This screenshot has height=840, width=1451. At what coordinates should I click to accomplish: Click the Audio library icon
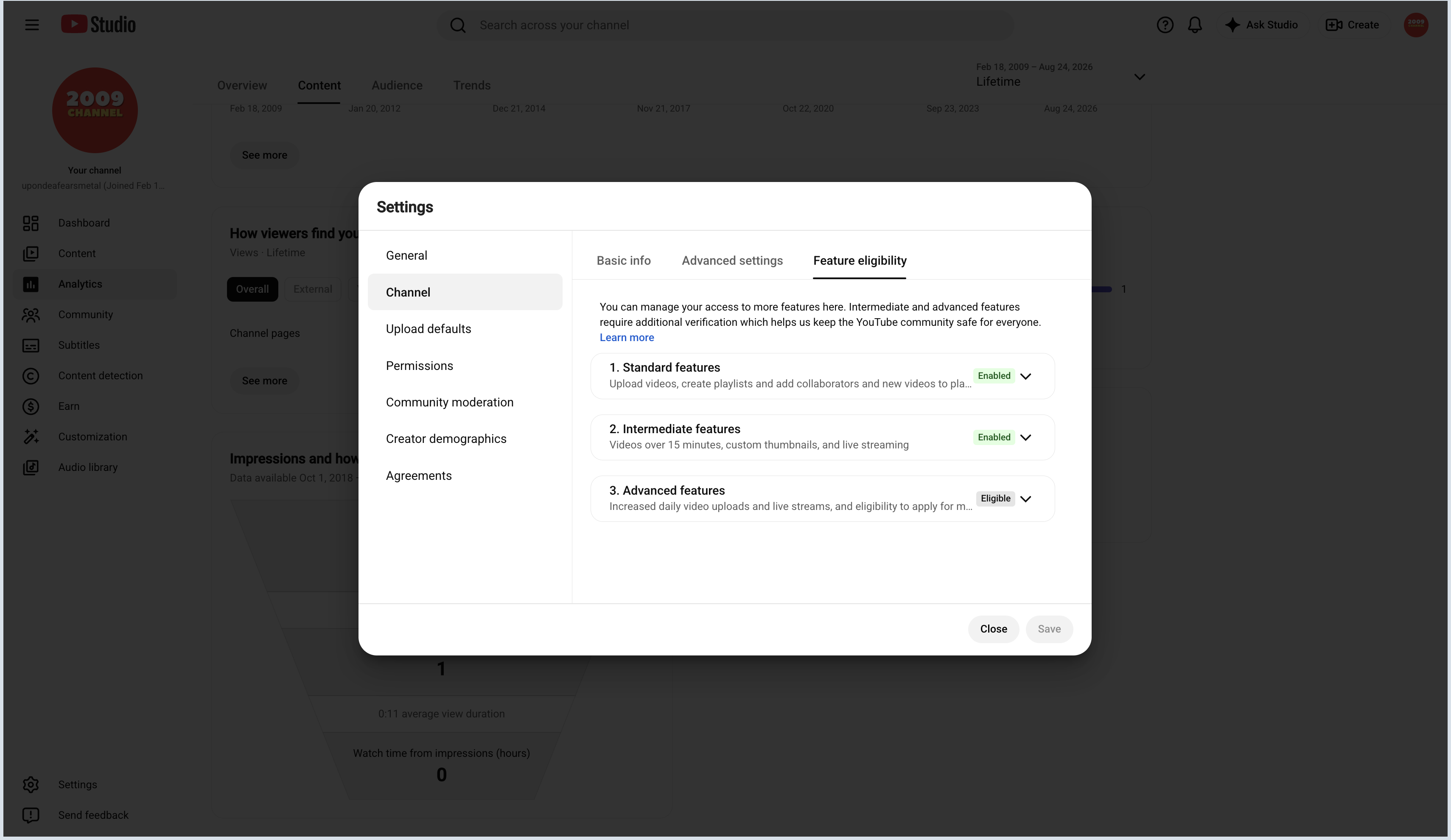(31, 467)
